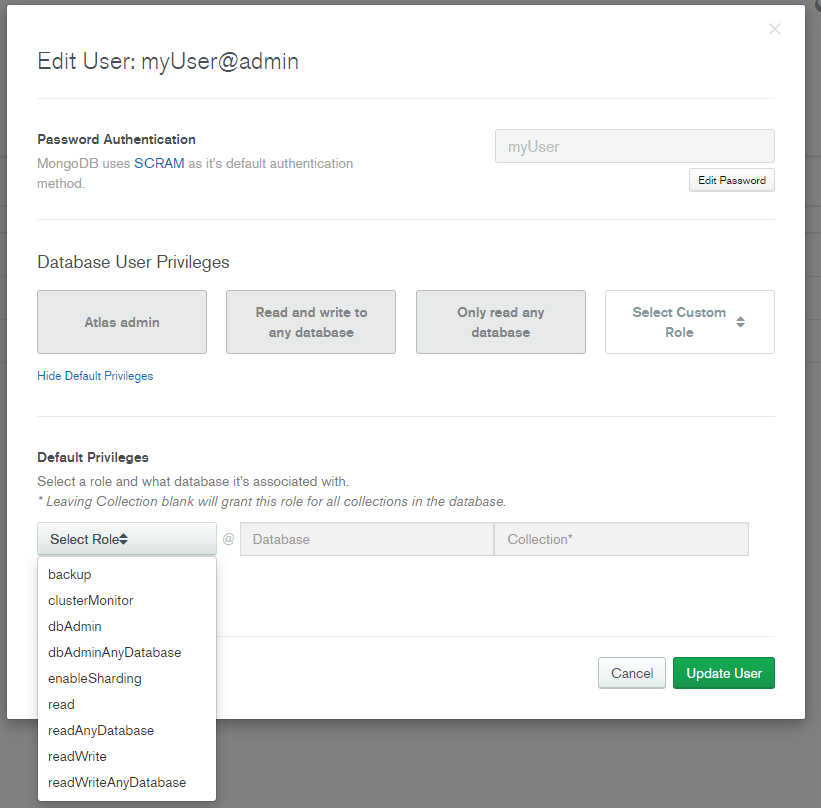Image resolution: width=821 pixels, height=808 pixels.
Task: Choose Read and write to any database
Action: [311, 322]
